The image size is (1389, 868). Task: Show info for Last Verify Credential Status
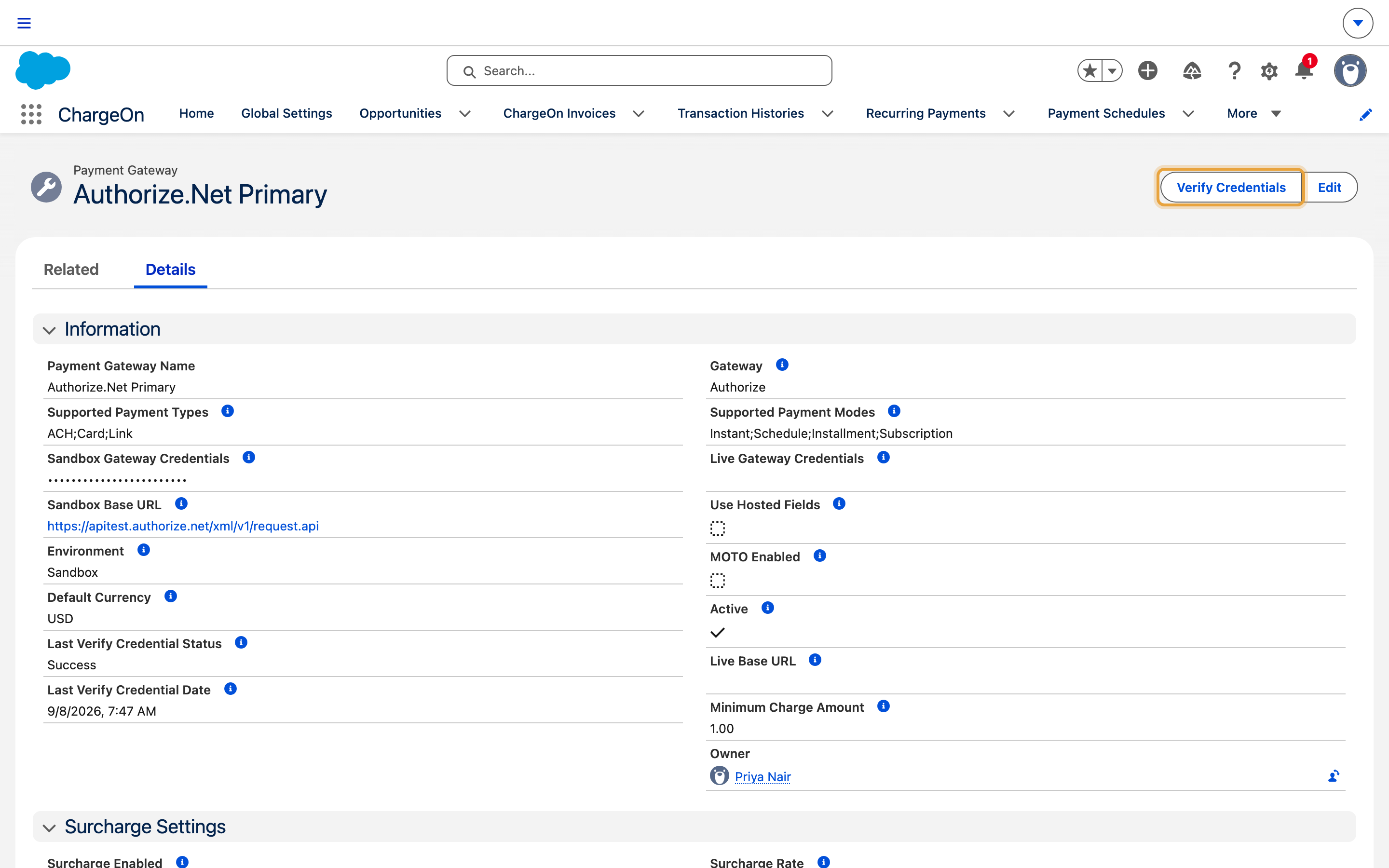[241, 642]
